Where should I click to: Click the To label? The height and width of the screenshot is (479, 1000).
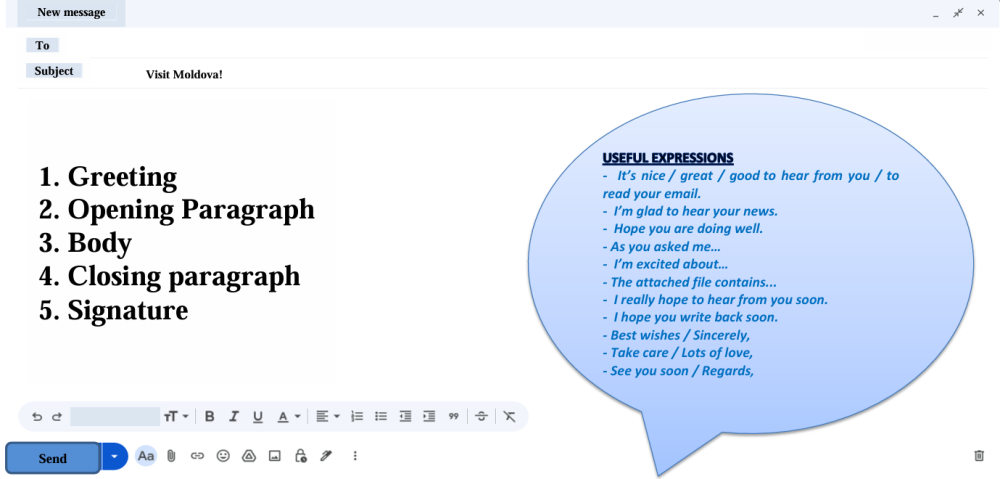43,45
